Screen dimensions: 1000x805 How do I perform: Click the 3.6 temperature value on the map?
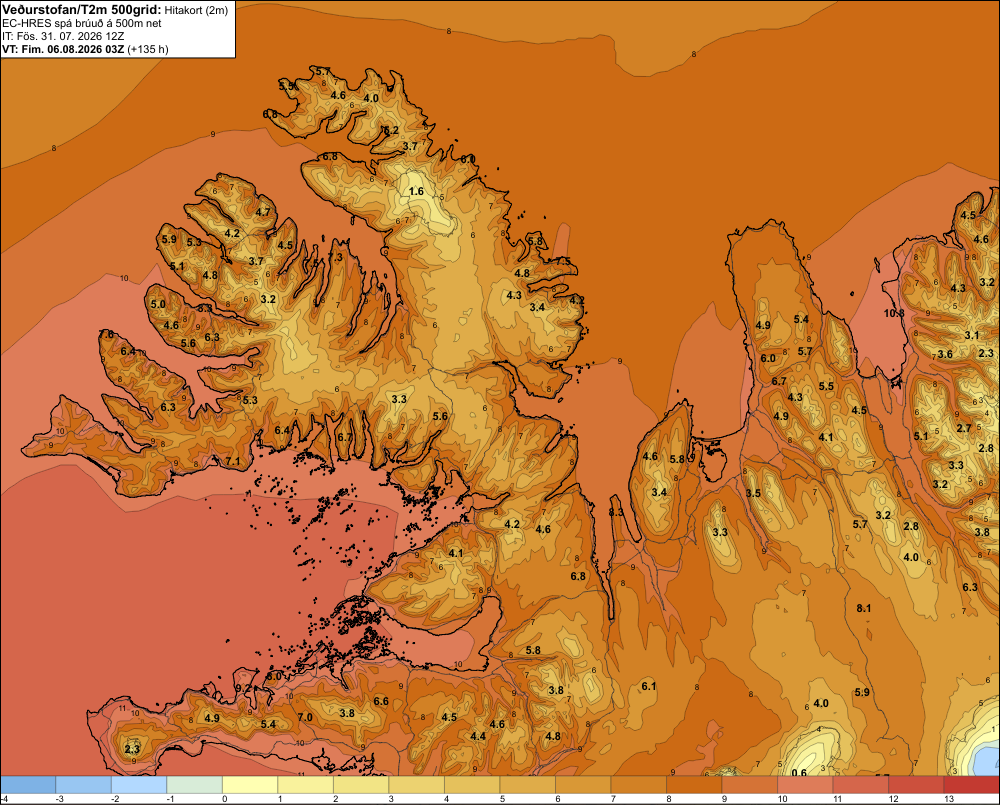point(945,354)
